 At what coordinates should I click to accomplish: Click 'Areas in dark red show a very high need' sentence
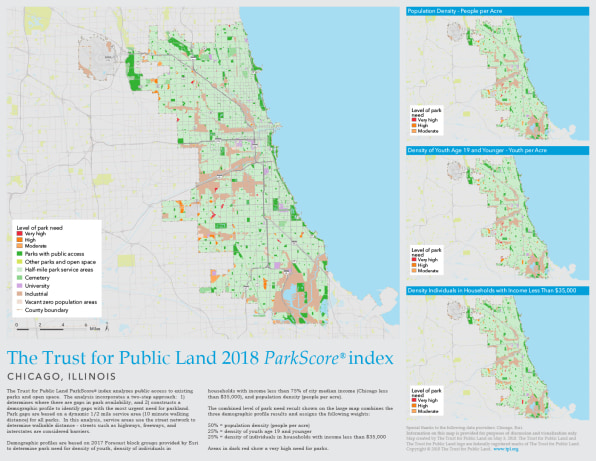click(x=268, y=448)
